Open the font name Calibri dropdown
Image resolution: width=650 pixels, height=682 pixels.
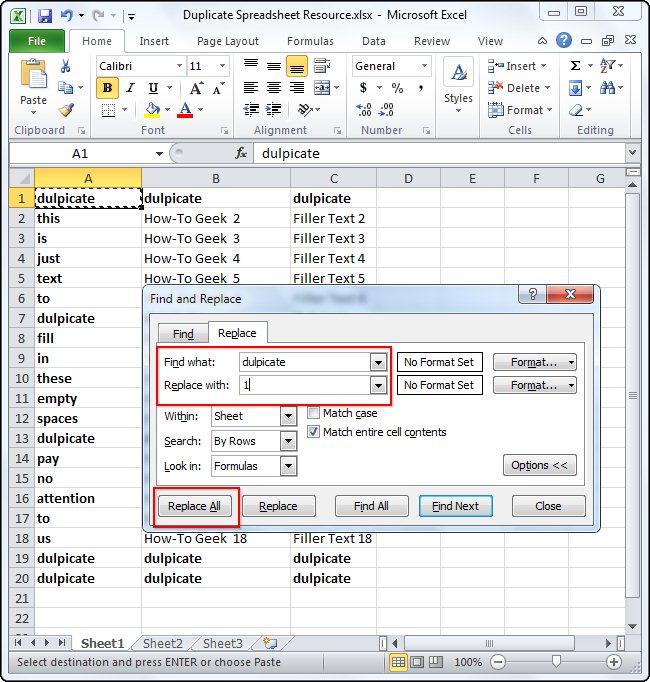179,66
